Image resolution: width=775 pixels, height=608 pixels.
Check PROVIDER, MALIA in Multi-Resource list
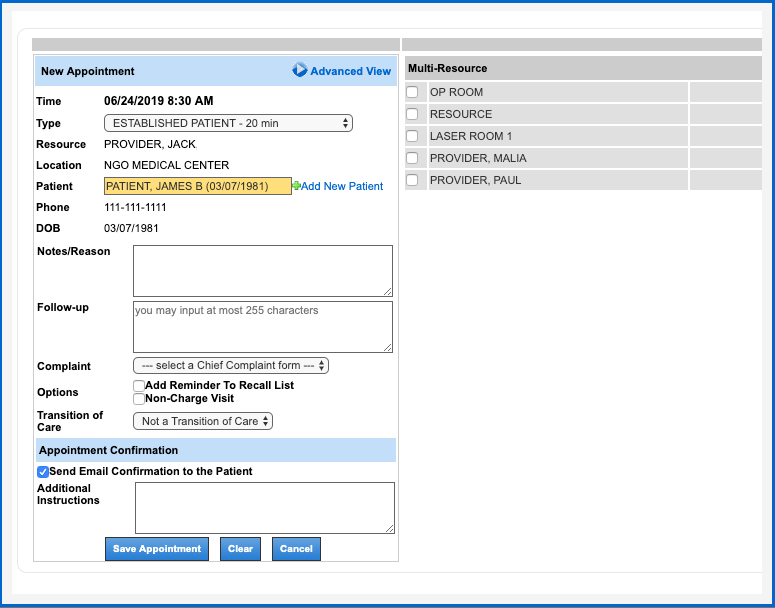[x=412, y=158]
